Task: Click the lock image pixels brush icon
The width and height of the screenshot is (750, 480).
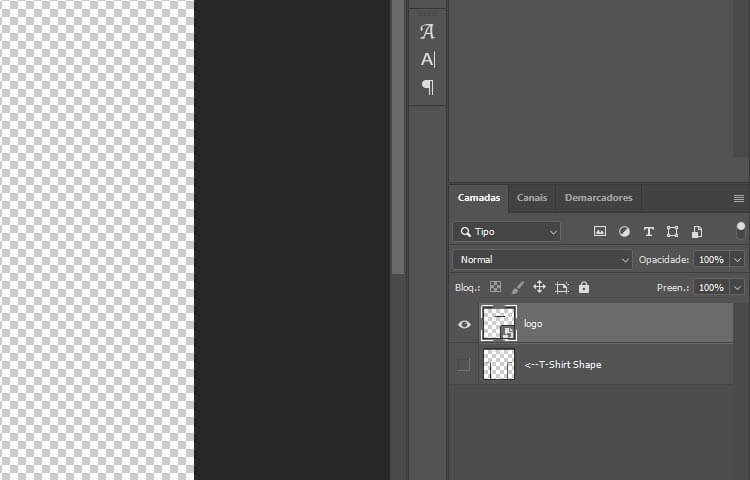Action: click(517, 287)
